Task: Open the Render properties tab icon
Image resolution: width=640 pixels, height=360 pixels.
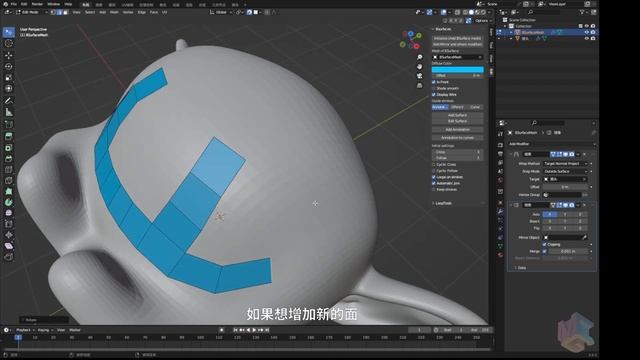Action: (x=500, y=145)
